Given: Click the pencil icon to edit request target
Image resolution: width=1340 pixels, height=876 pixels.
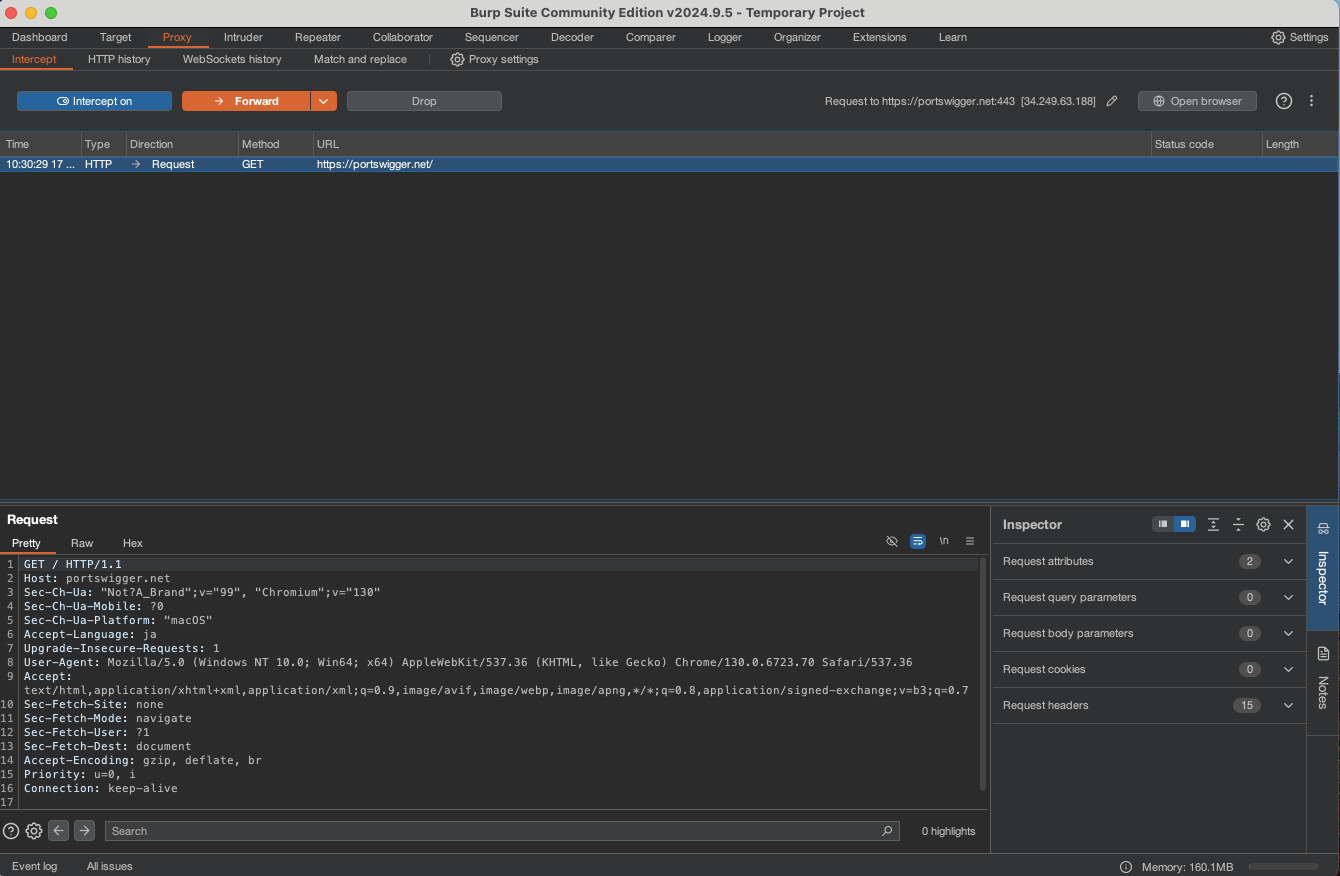Looking at the screenshot, I should click(x=1111, y=101).
